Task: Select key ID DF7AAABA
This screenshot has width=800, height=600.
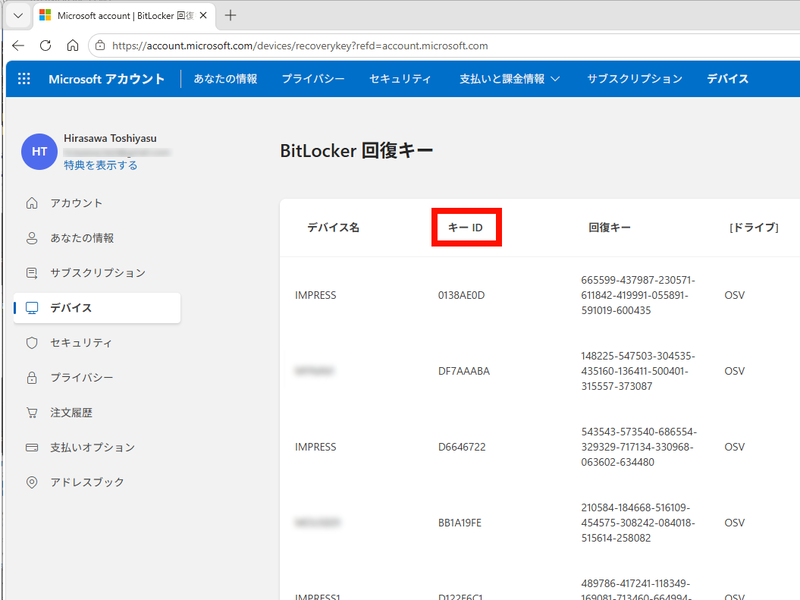Action: pos(464,371)
